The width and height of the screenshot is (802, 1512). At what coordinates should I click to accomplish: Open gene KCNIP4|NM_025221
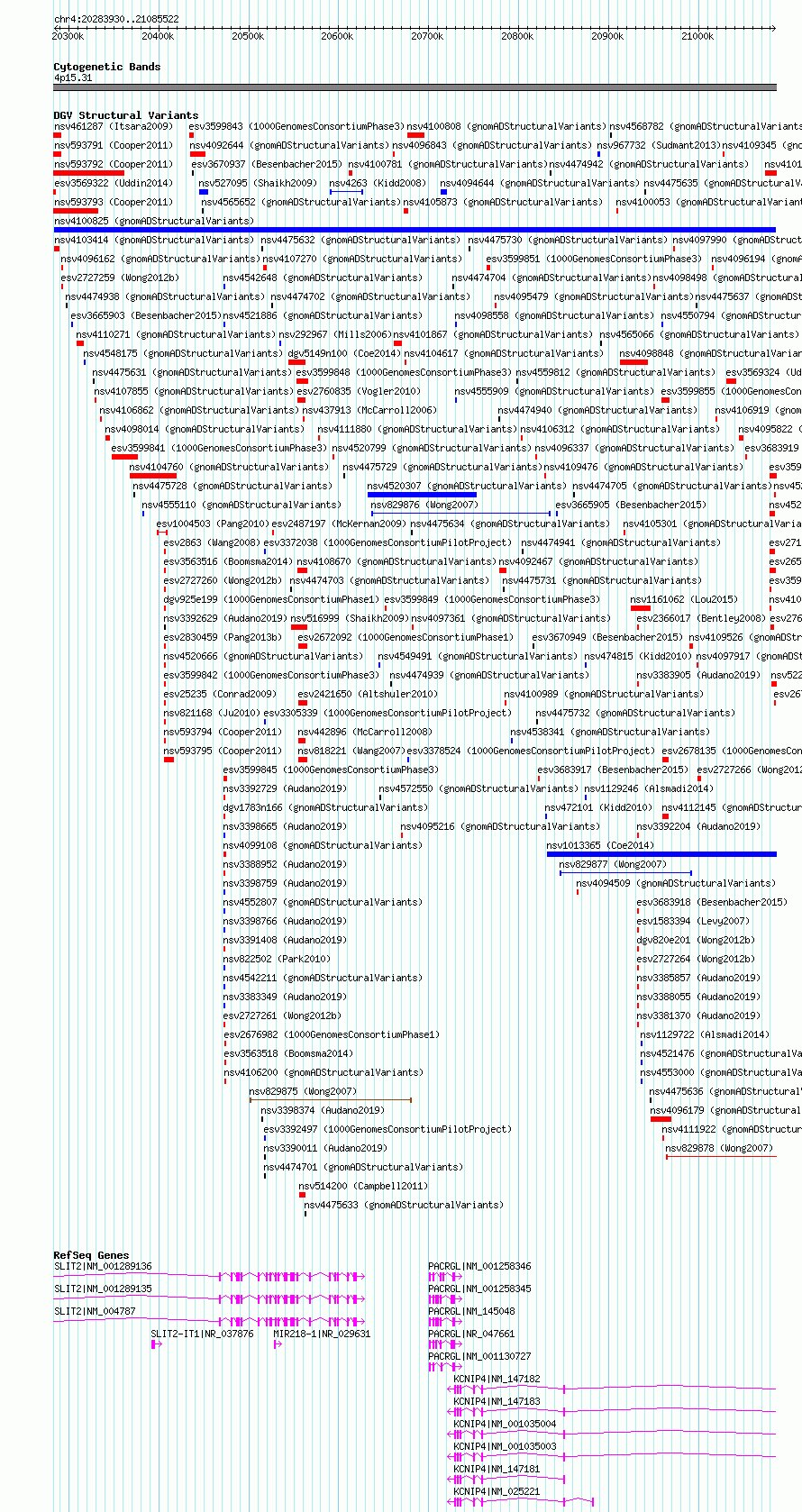point(497,1491)
